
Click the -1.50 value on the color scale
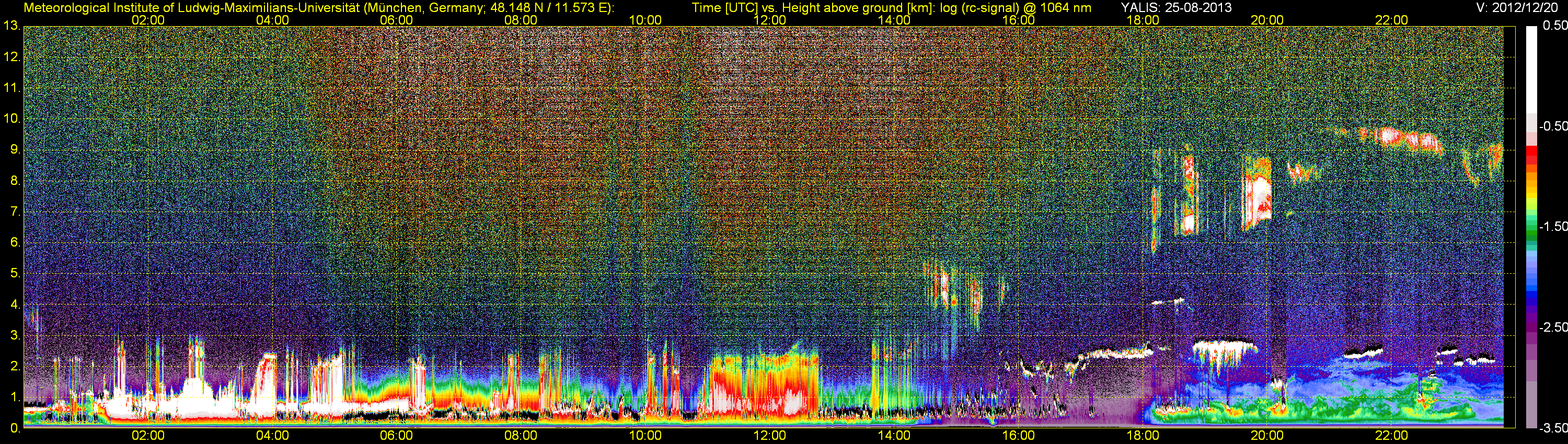[1553, 226]
